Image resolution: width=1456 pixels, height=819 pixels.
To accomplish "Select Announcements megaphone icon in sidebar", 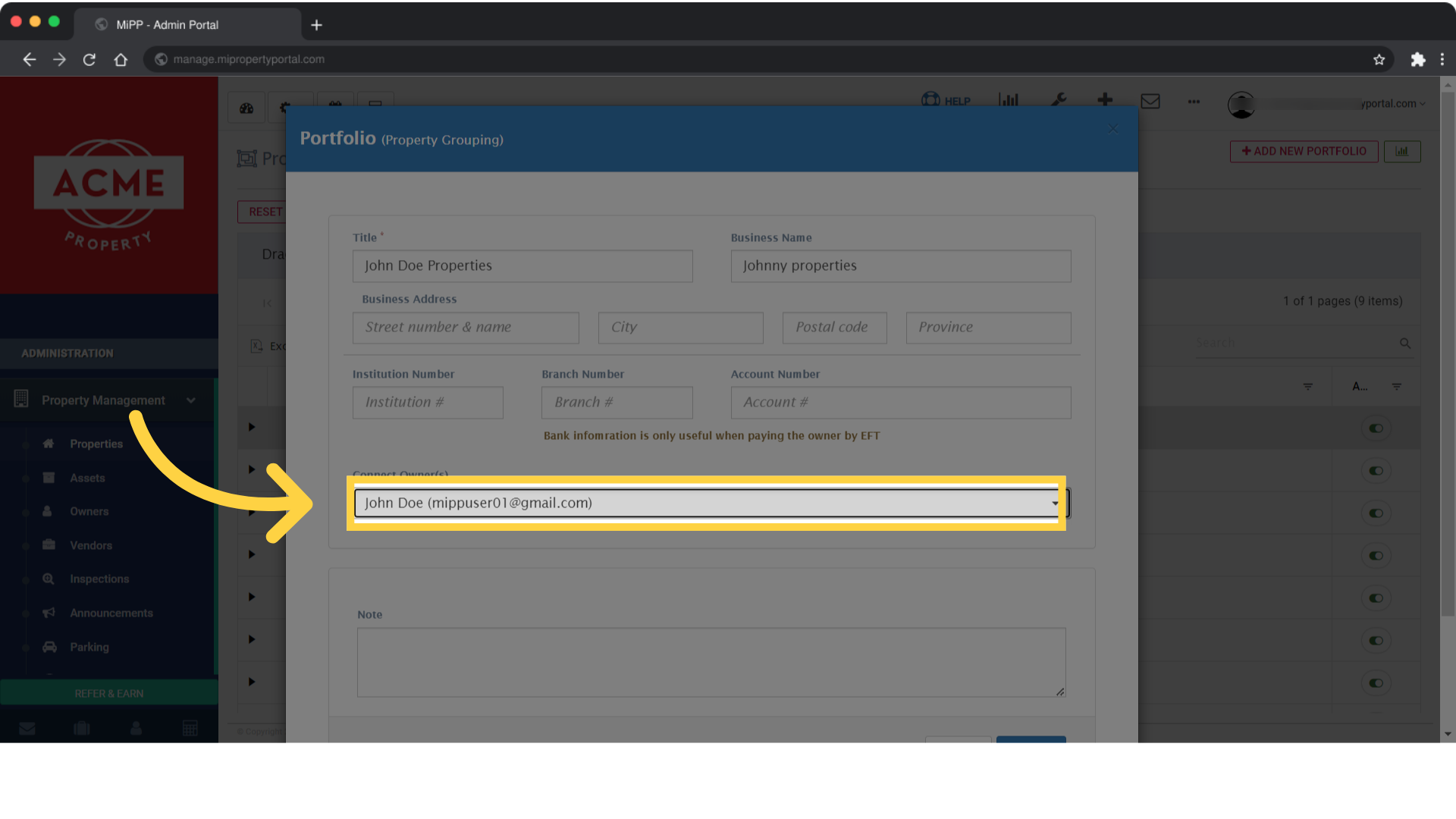I will coord(111,613).
